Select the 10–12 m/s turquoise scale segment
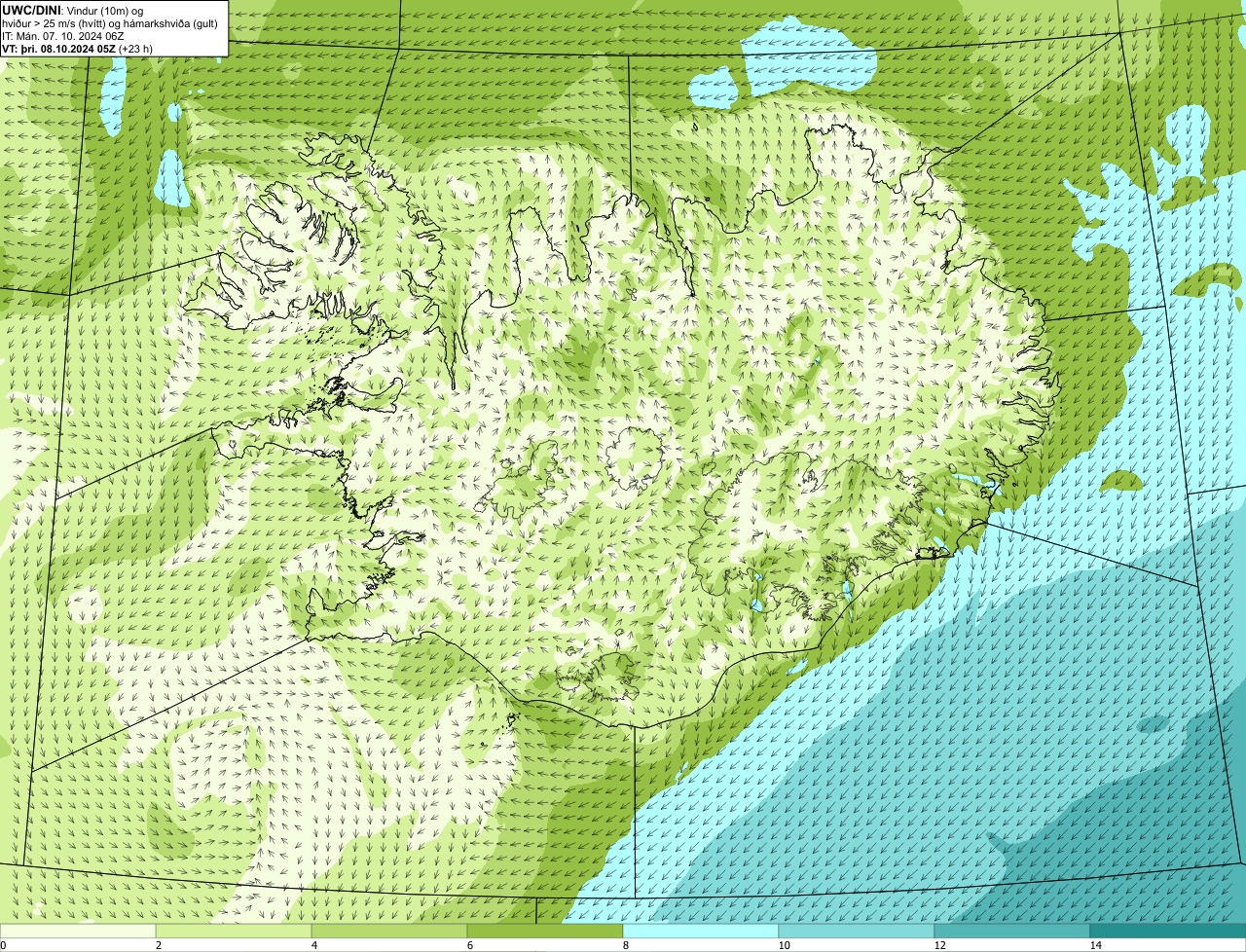 [857, 931]
